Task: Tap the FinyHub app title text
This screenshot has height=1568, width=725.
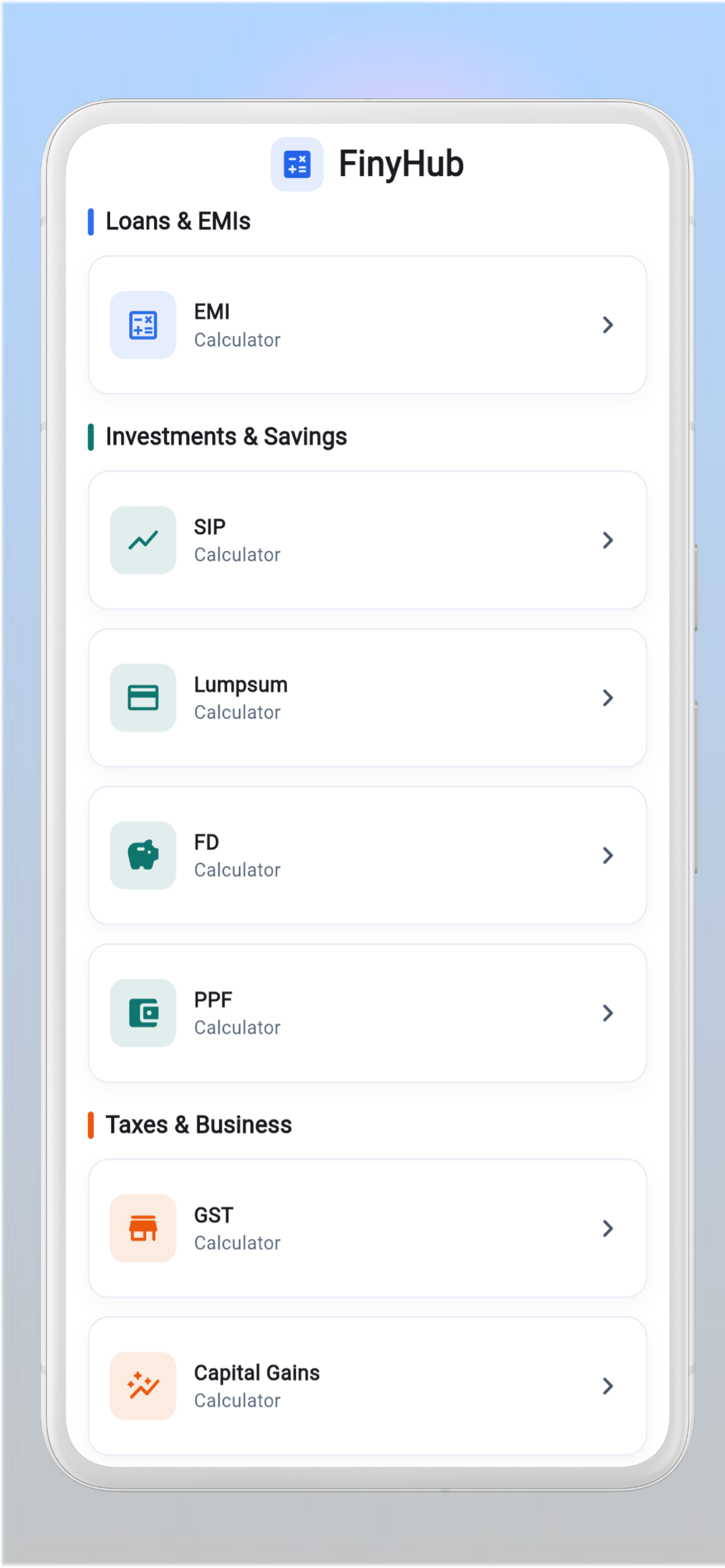Action: tap(402, 163)
